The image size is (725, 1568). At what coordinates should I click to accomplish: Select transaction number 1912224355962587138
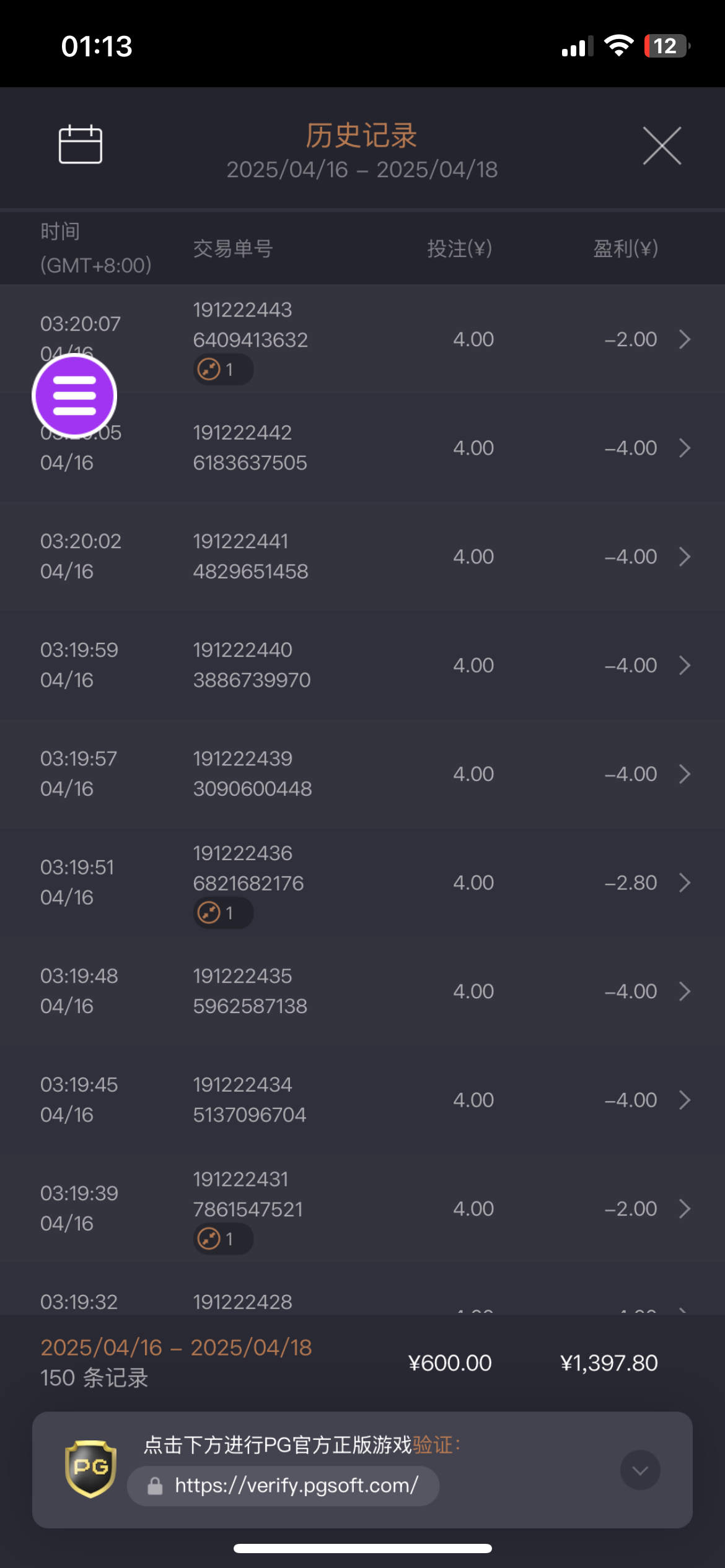[250, 991]
